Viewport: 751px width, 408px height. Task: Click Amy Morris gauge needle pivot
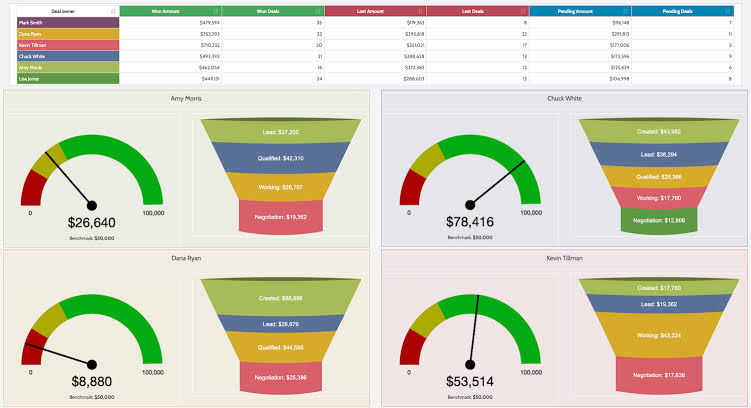point(92,205)
